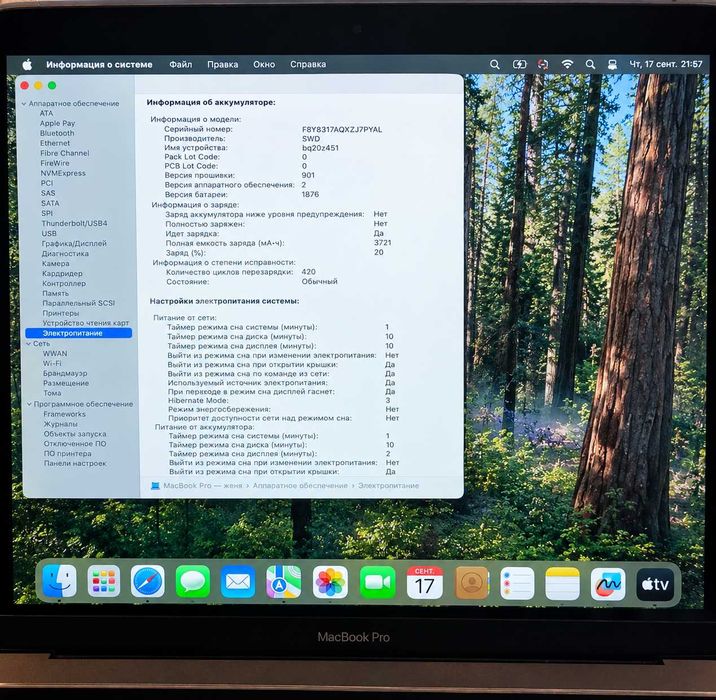Viewport: 716px width, 700px height.
Task: Click the red-ringed menu bar status icon
Action: point(543,64)
